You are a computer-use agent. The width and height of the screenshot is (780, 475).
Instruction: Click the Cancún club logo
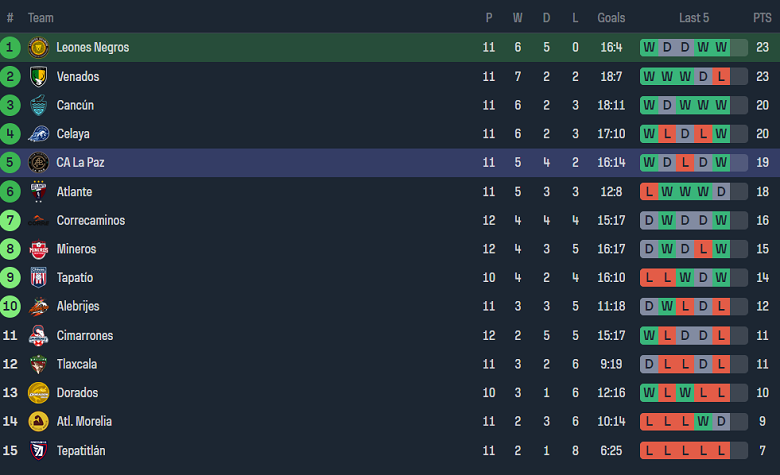[39, 105]
